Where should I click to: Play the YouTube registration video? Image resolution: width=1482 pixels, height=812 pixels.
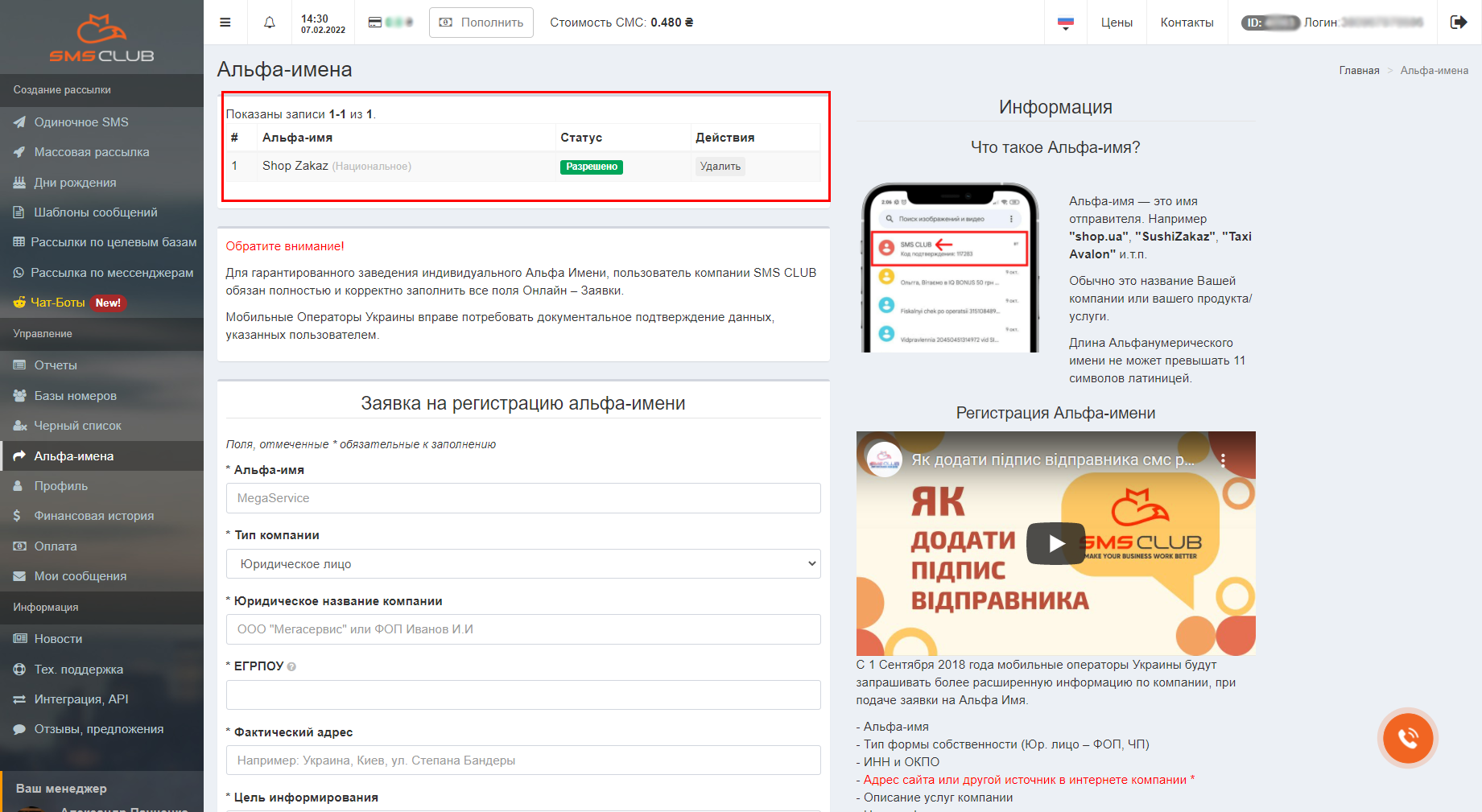(x=1055, y=544)
